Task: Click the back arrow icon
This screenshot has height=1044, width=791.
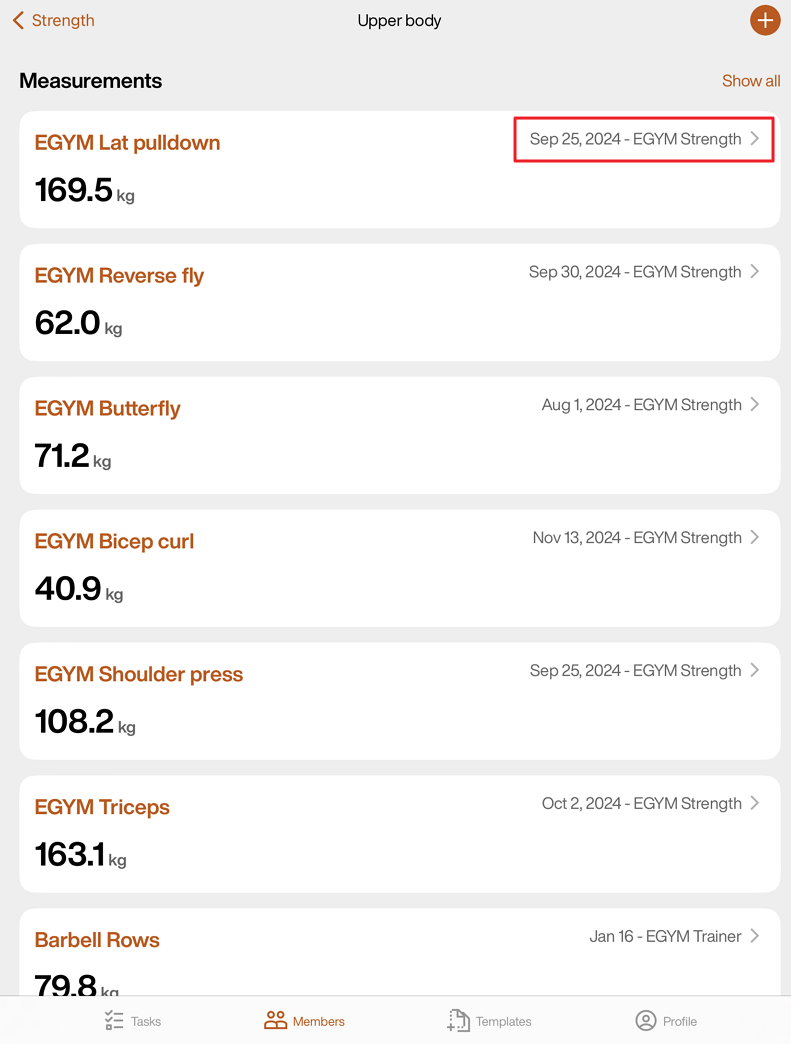Action: coord(18,20)
